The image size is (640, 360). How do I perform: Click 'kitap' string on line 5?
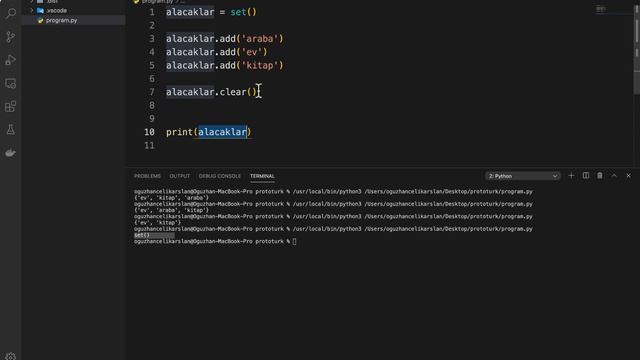[260, 65]
